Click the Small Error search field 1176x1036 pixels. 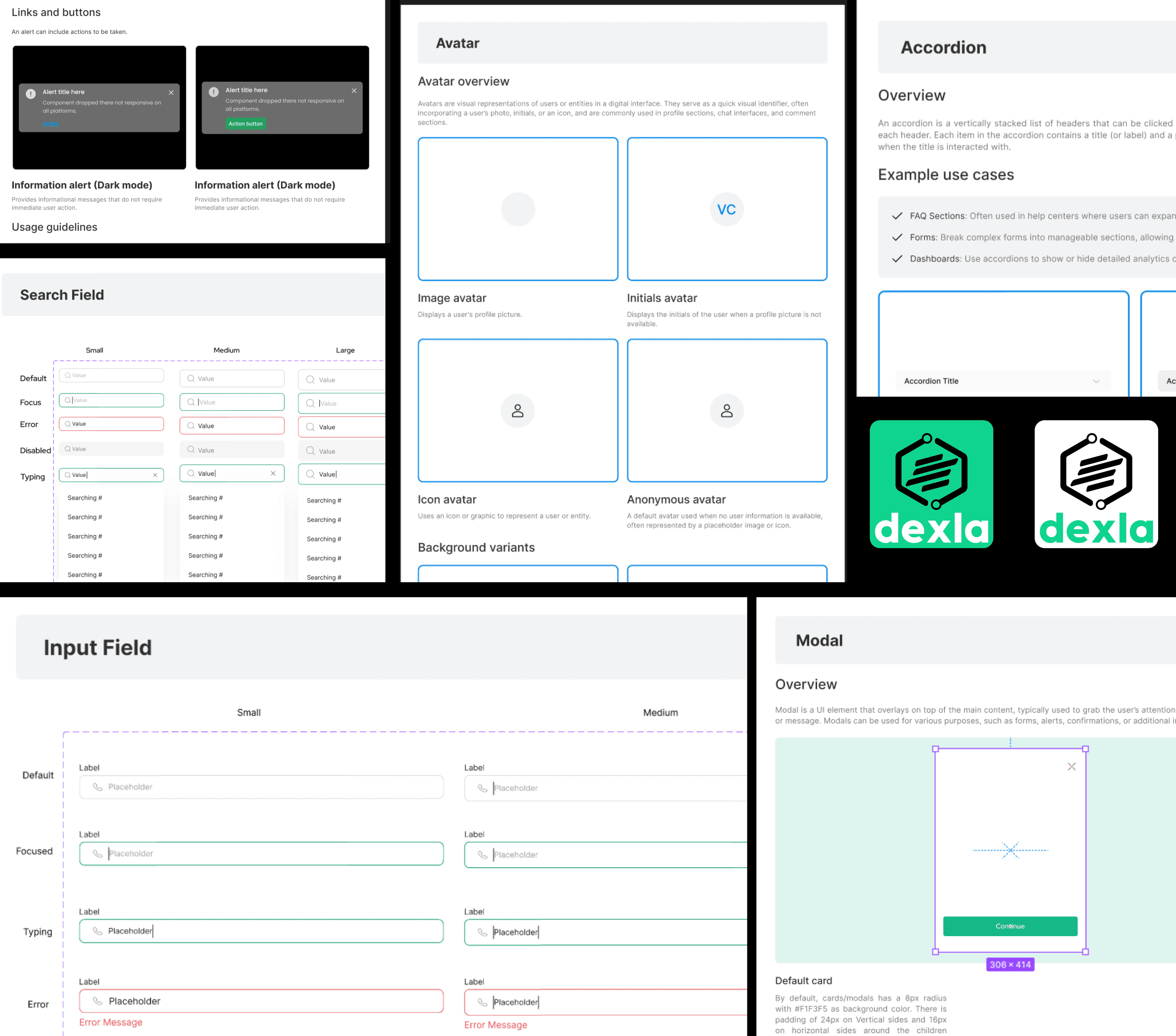[111, 424]
